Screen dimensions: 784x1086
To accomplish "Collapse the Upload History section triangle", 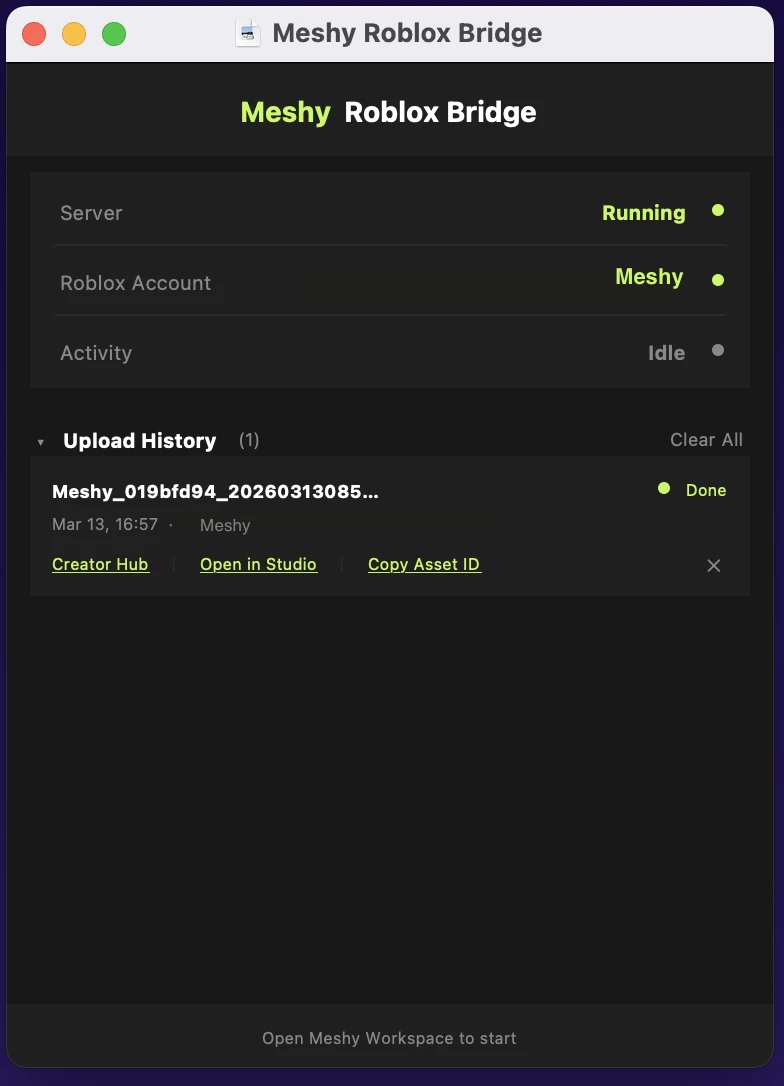I will point(41,442).
